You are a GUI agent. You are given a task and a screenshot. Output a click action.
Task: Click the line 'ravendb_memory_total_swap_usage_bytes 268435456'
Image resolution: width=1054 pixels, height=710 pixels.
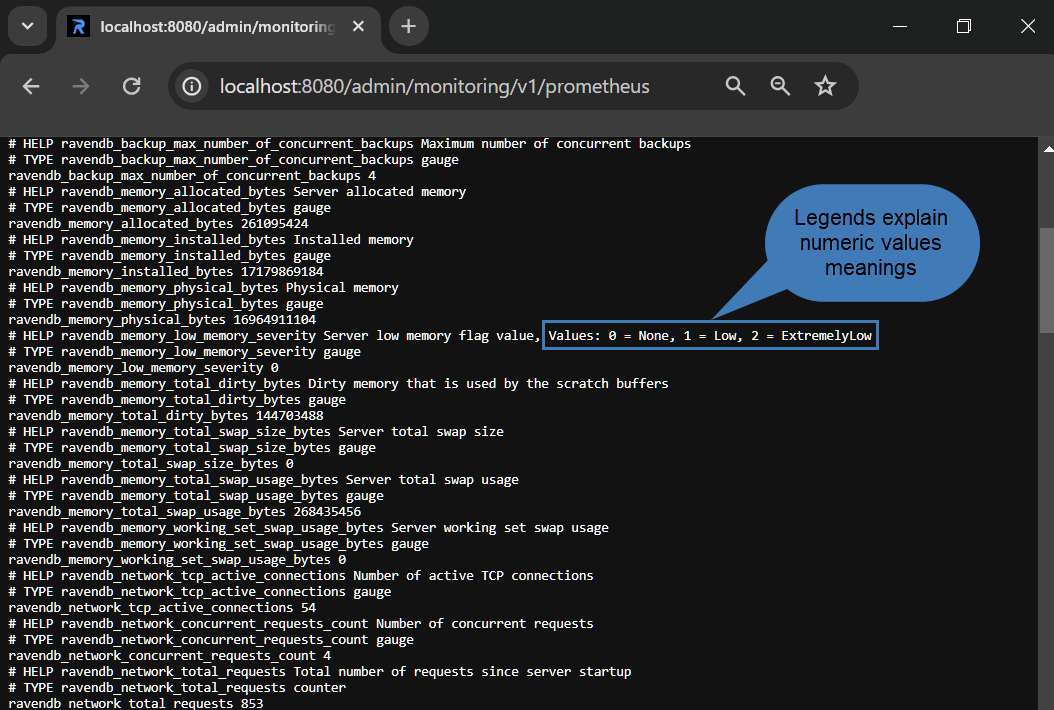coord(184,512)
